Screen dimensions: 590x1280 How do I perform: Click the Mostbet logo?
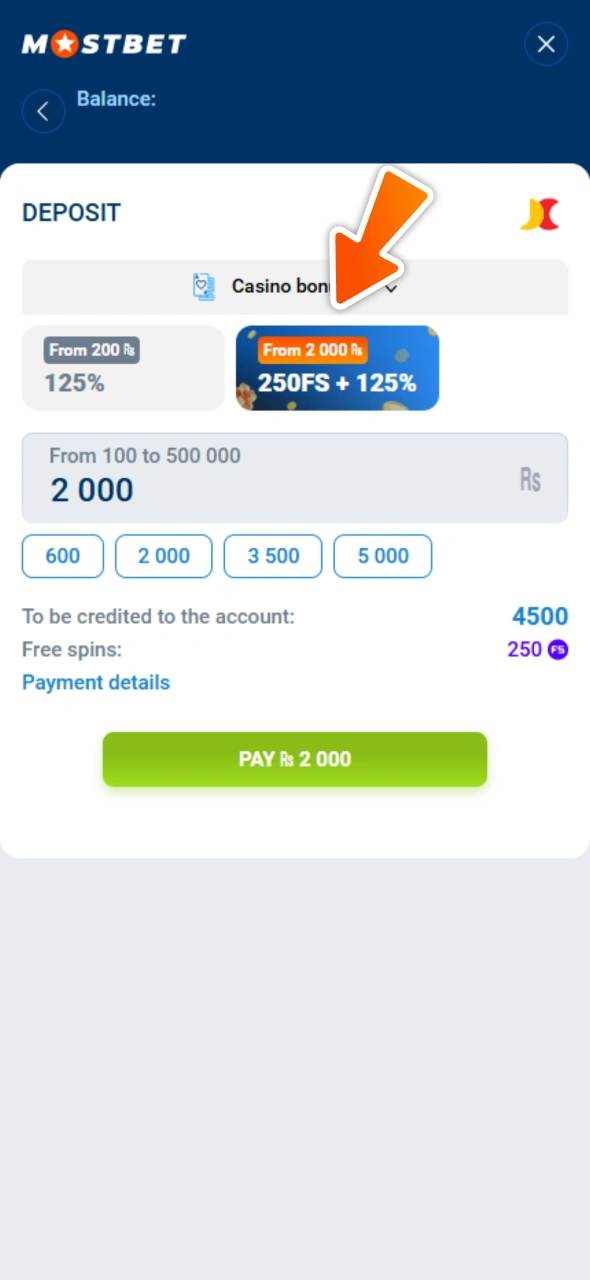pos(103,43)
